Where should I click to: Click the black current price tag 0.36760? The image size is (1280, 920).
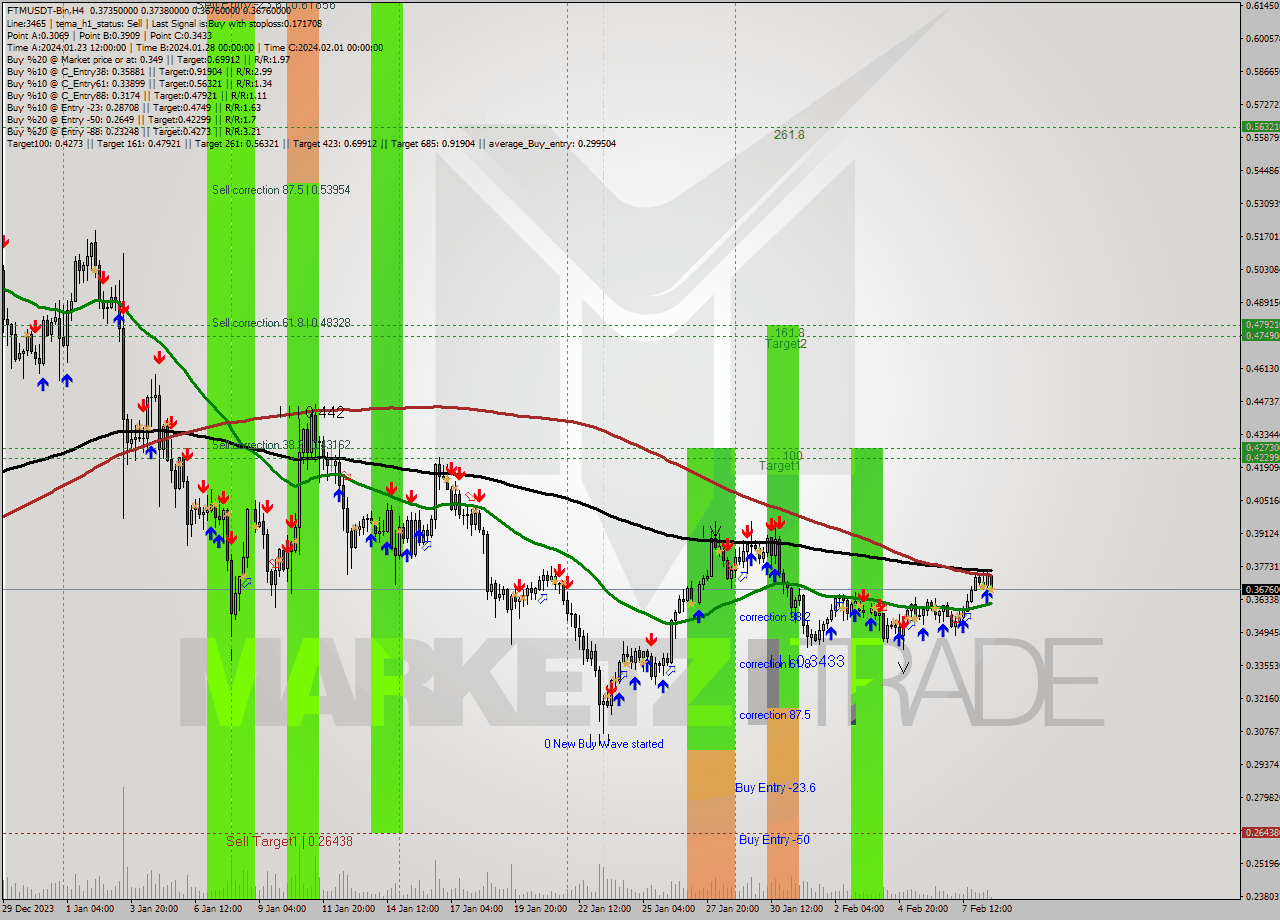click(x=1260, y=590)
